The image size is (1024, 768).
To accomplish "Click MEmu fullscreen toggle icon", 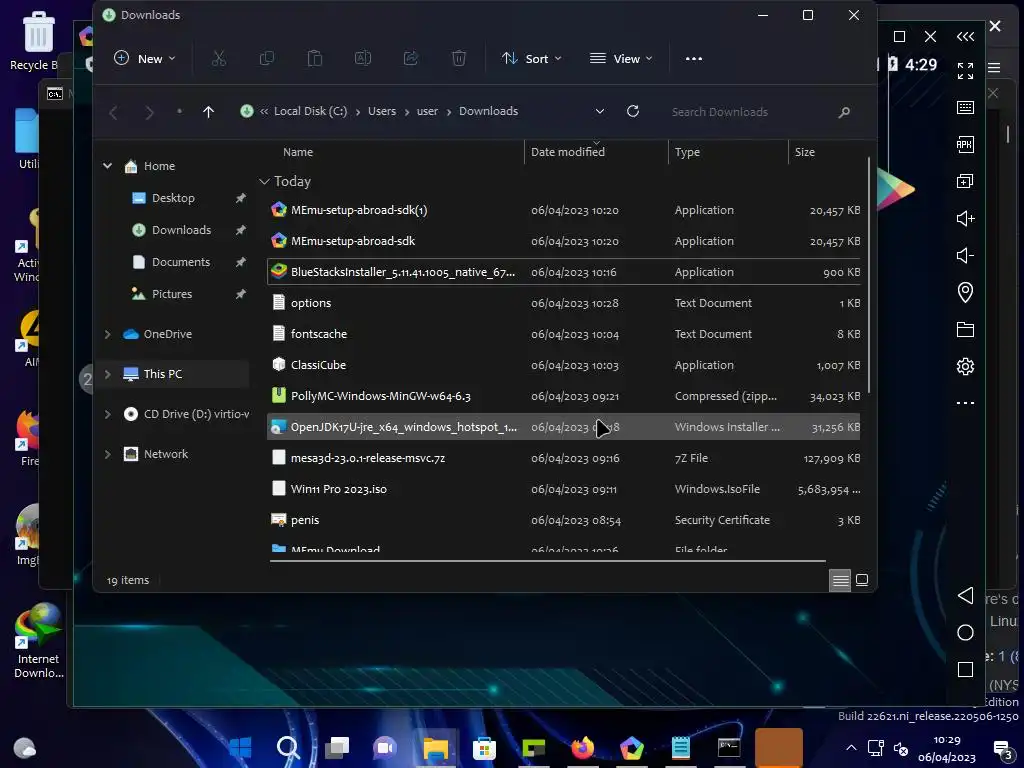I will pyautogui.click(x=965, y=71).
